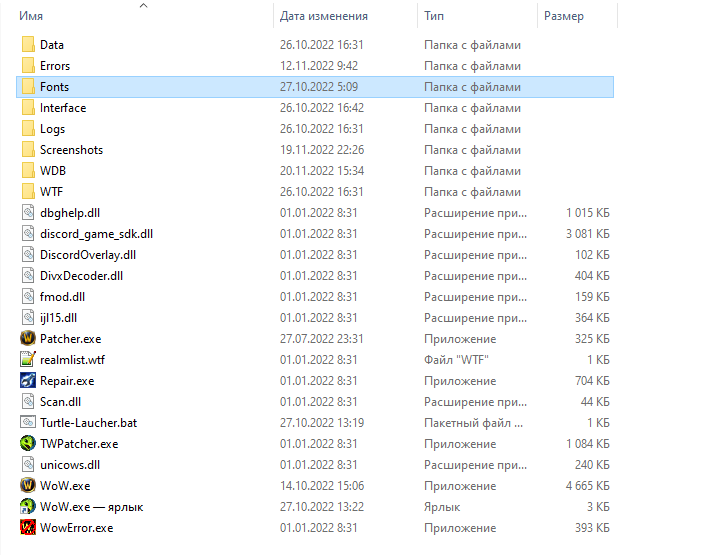Viewport: 717px width, 555px height.
Task: Click the WoW.exe shortcut icon
Action: (28, 507)
